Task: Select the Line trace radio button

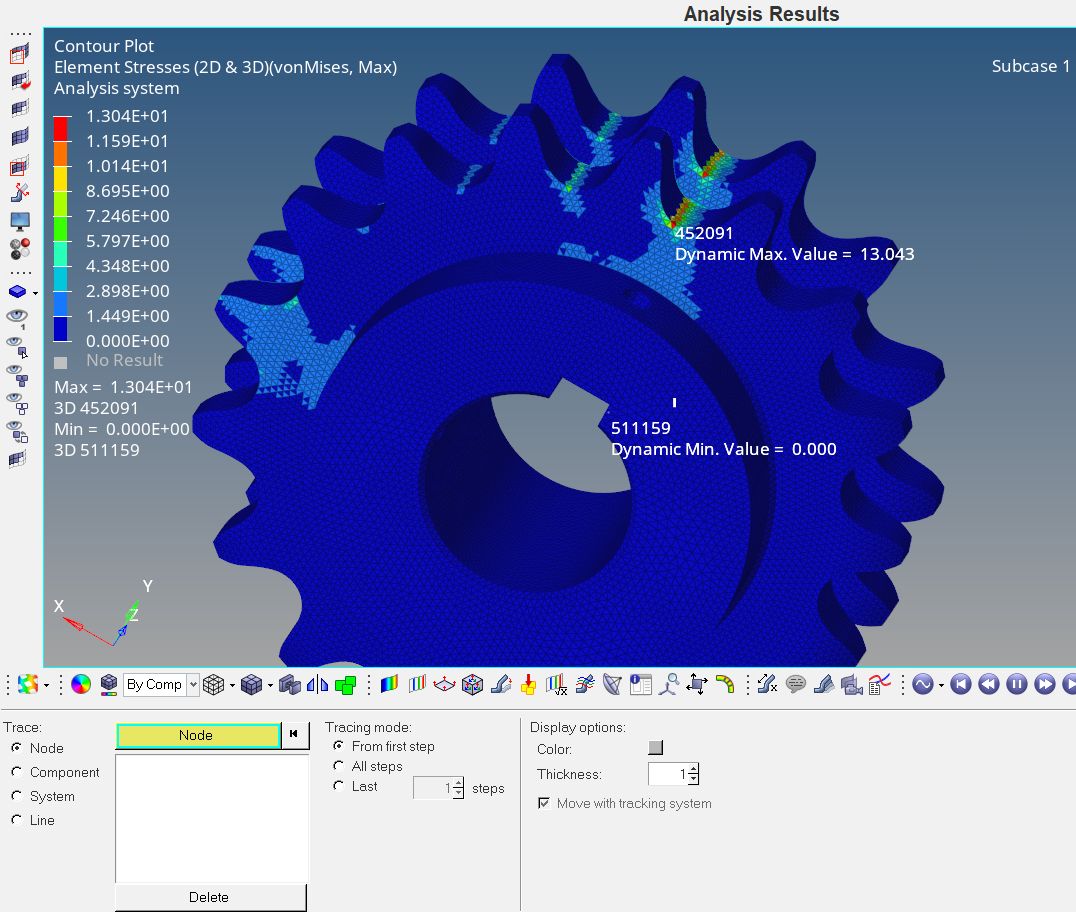Action: (17, 820)
